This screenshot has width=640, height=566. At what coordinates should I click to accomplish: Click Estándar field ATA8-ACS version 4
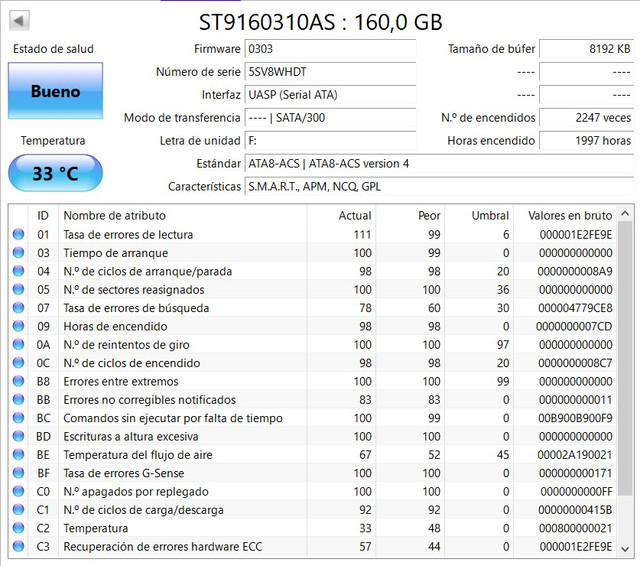point(439,164)
